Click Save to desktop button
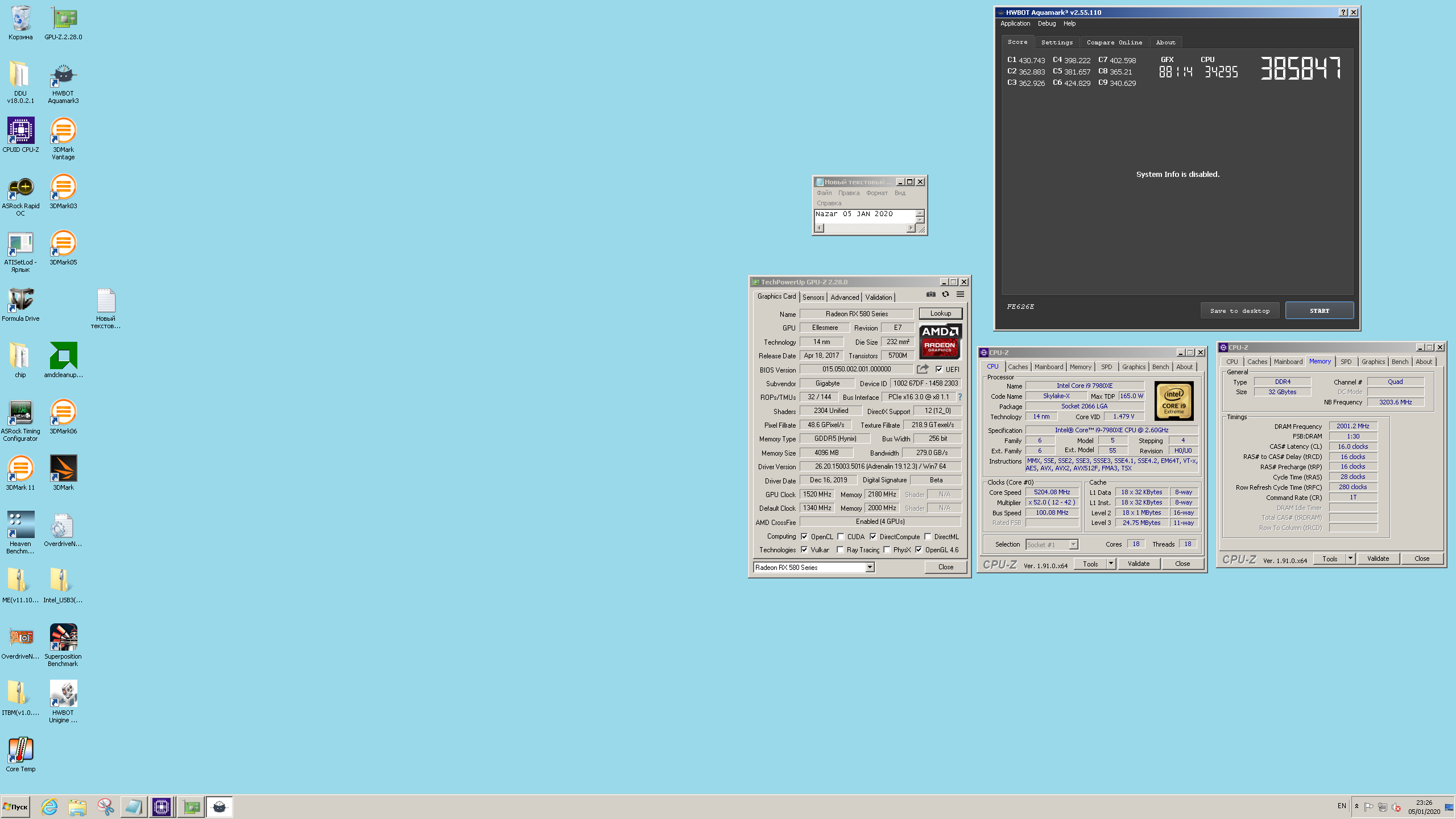 [x=1240, y=311]
